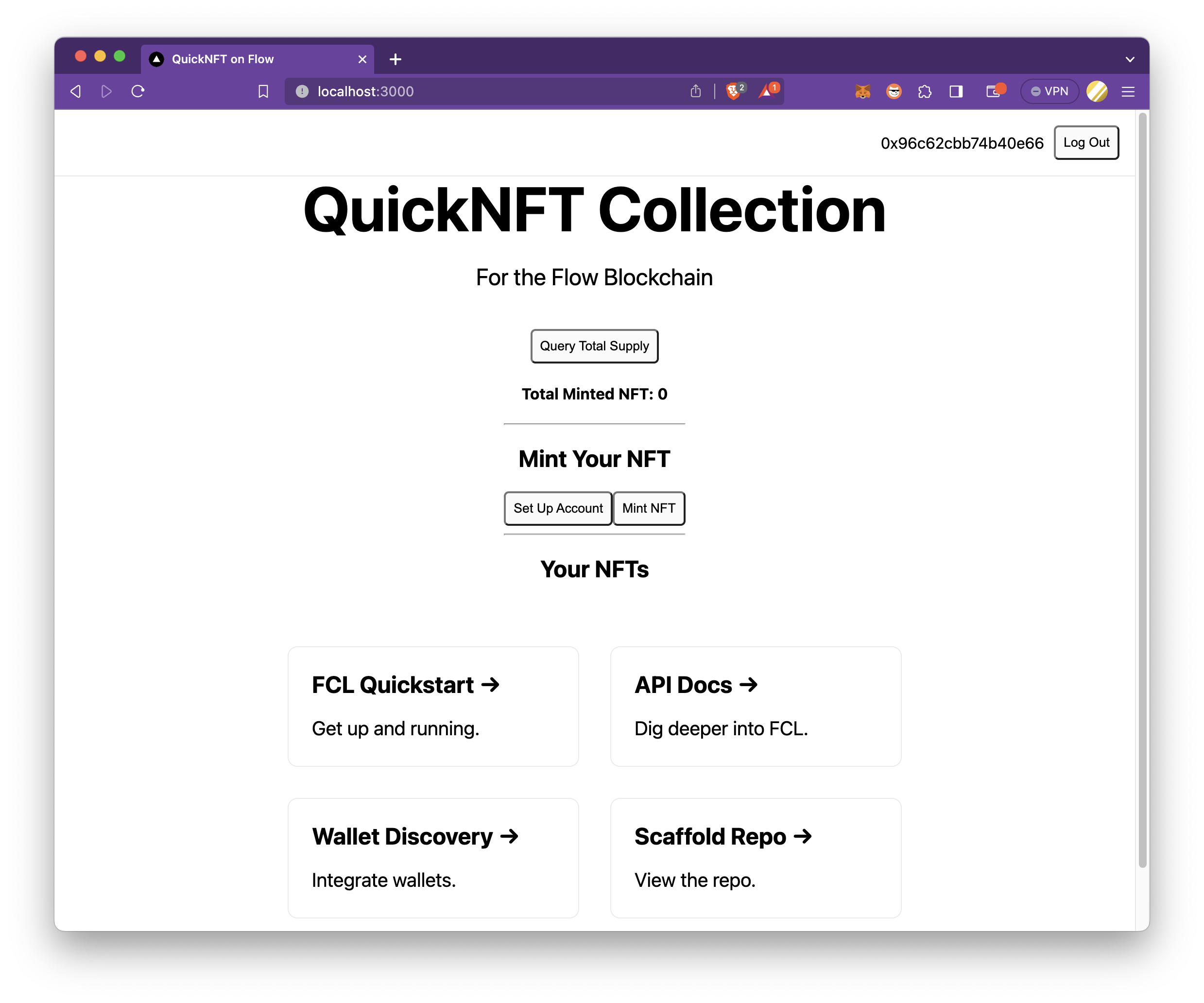Toggle the browser sidebar panel icon
Viewport: 1204px width, 1003px height.
coord(956,91)
